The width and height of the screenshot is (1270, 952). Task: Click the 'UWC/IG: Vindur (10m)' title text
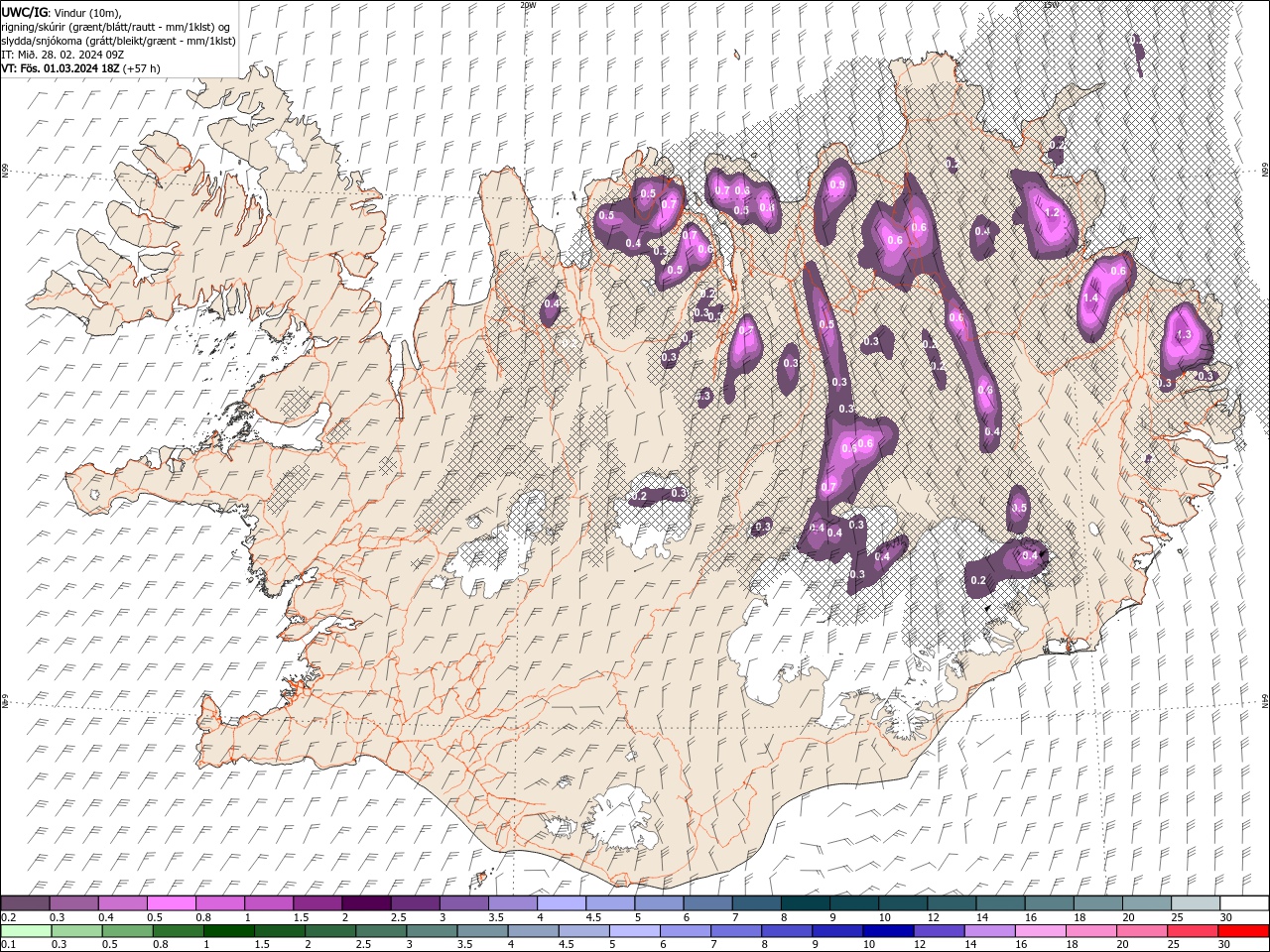(x=62, y=12)
